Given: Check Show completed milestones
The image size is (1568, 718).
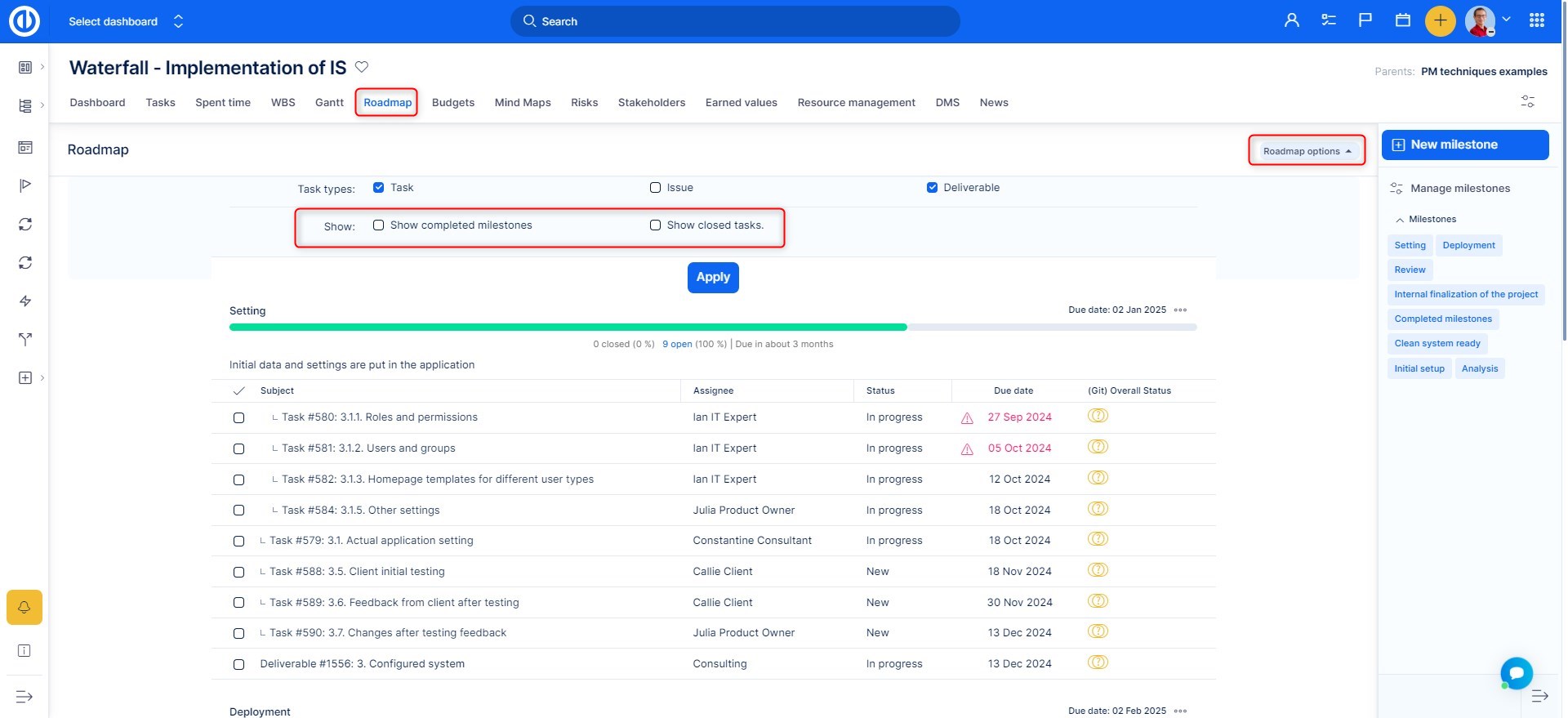Looking at the screenshot, I should click(x=379, y=225).
